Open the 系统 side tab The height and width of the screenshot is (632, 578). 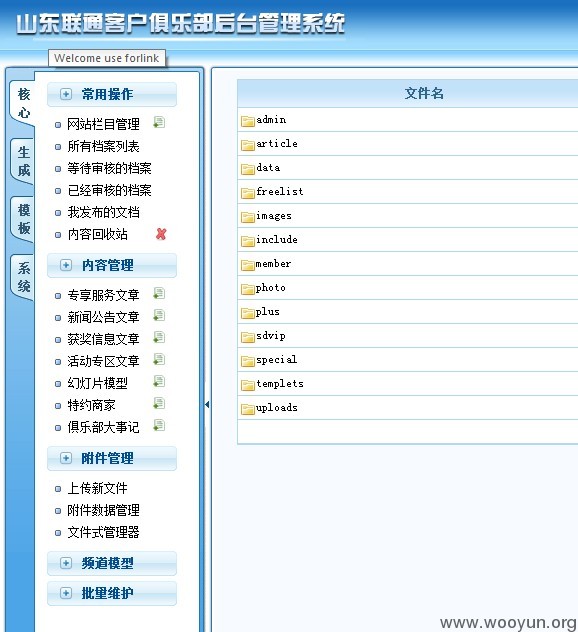[x=23, y=277]
